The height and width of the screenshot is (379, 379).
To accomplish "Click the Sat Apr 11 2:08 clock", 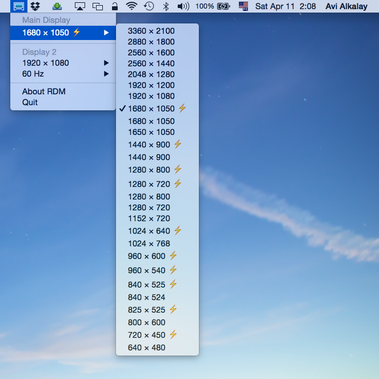I will tap(285, 6).
